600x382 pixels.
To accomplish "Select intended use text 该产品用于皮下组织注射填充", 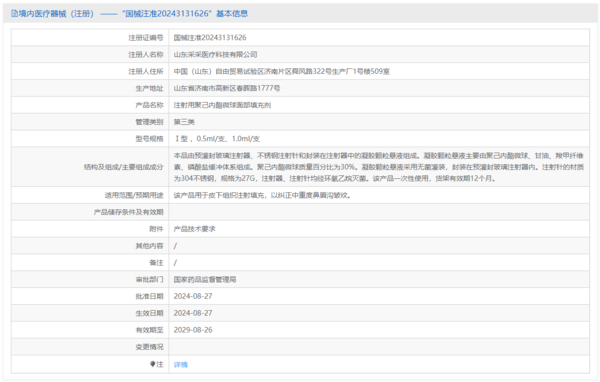I will 262,195.
